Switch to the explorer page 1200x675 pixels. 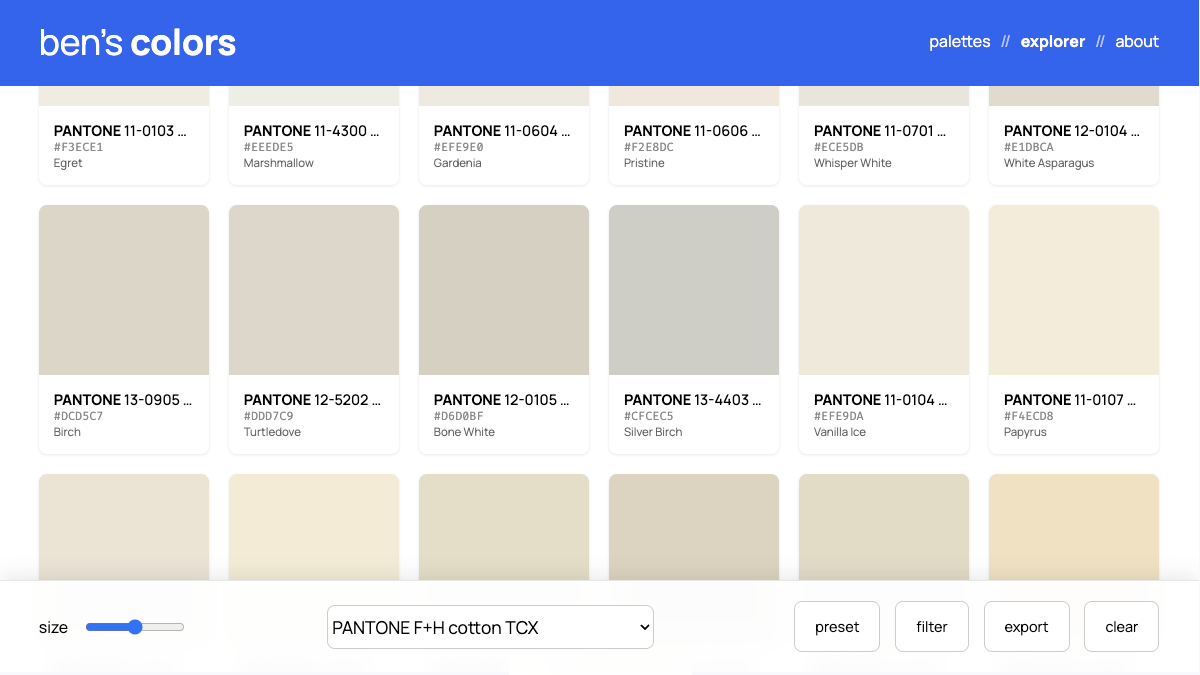click(1052, 42)
